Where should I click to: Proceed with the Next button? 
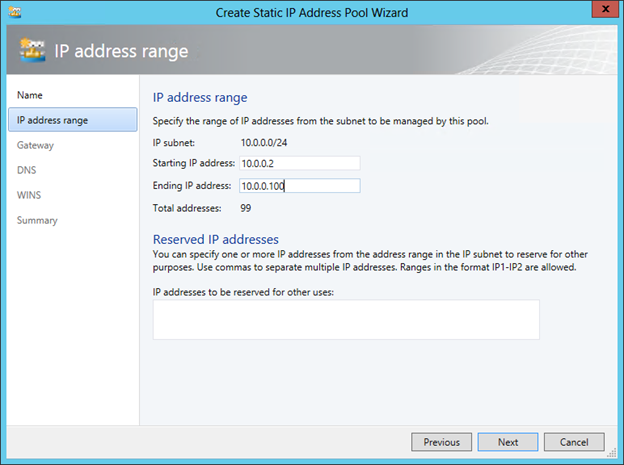(x=508, y=442)
